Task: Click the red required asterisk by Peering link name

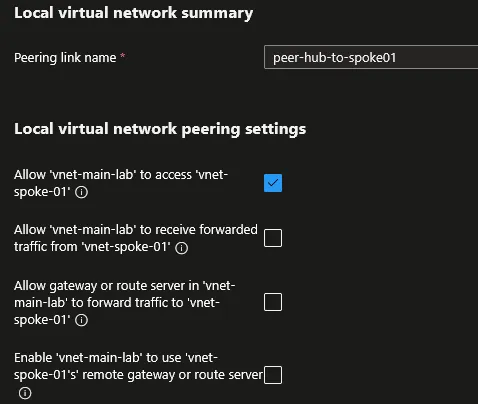Action: (x=123, y=56)
